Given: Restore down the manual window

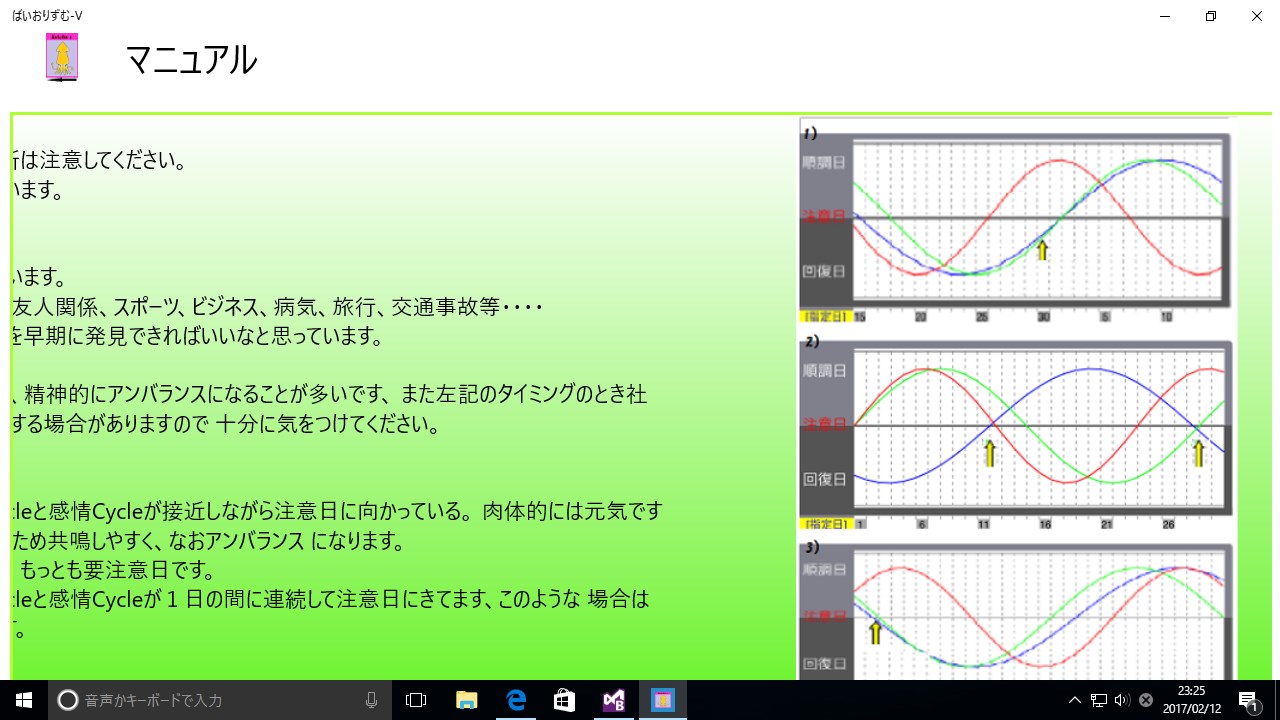Looking at the screenshot, I should pyautogui.click(x=1210, y=16).
